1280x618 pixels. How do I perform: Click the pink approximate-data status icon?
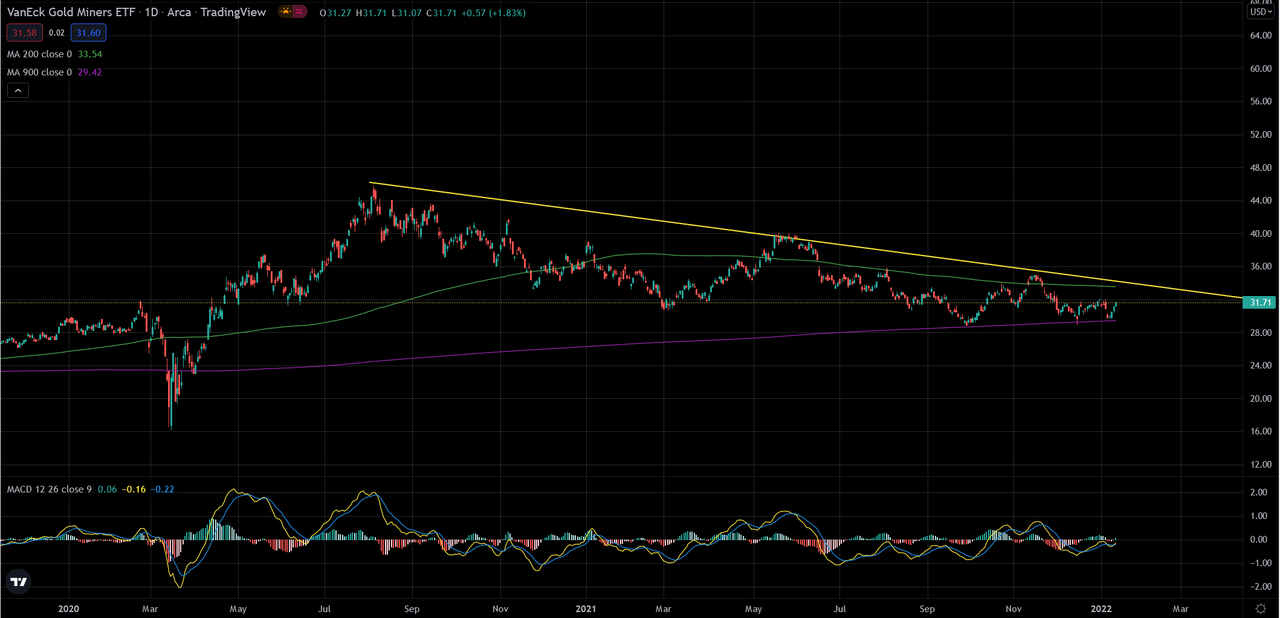click(x=300, y=12)
